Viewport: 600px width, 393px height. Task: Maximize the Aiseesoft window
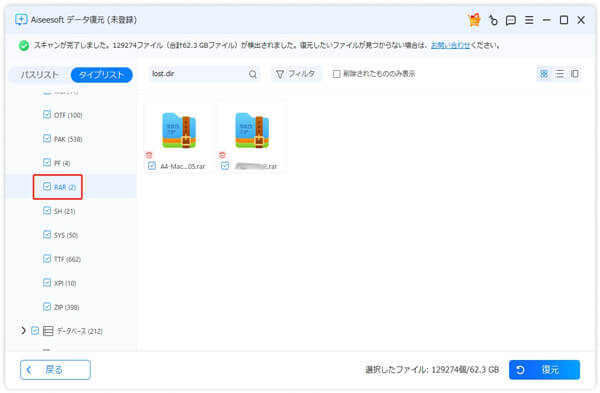click(x=564, y=20)
